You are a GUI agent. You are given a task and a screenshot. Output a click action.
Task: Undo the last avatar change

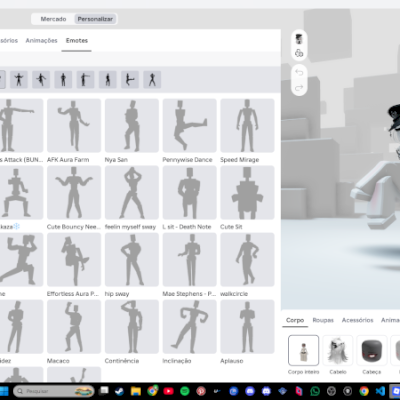[x=299, y=72]
